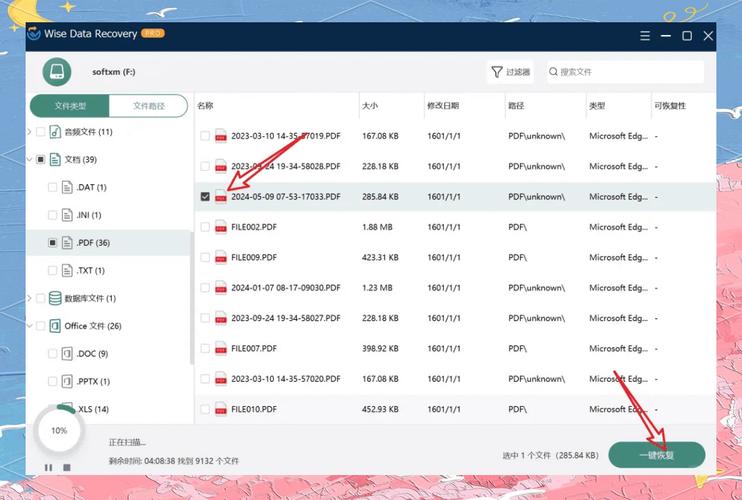The image size is (742, 500).
Task: Click PDF icon of 2023-03-10 14-35-57020.PDF
Action: tap(221, 379)
